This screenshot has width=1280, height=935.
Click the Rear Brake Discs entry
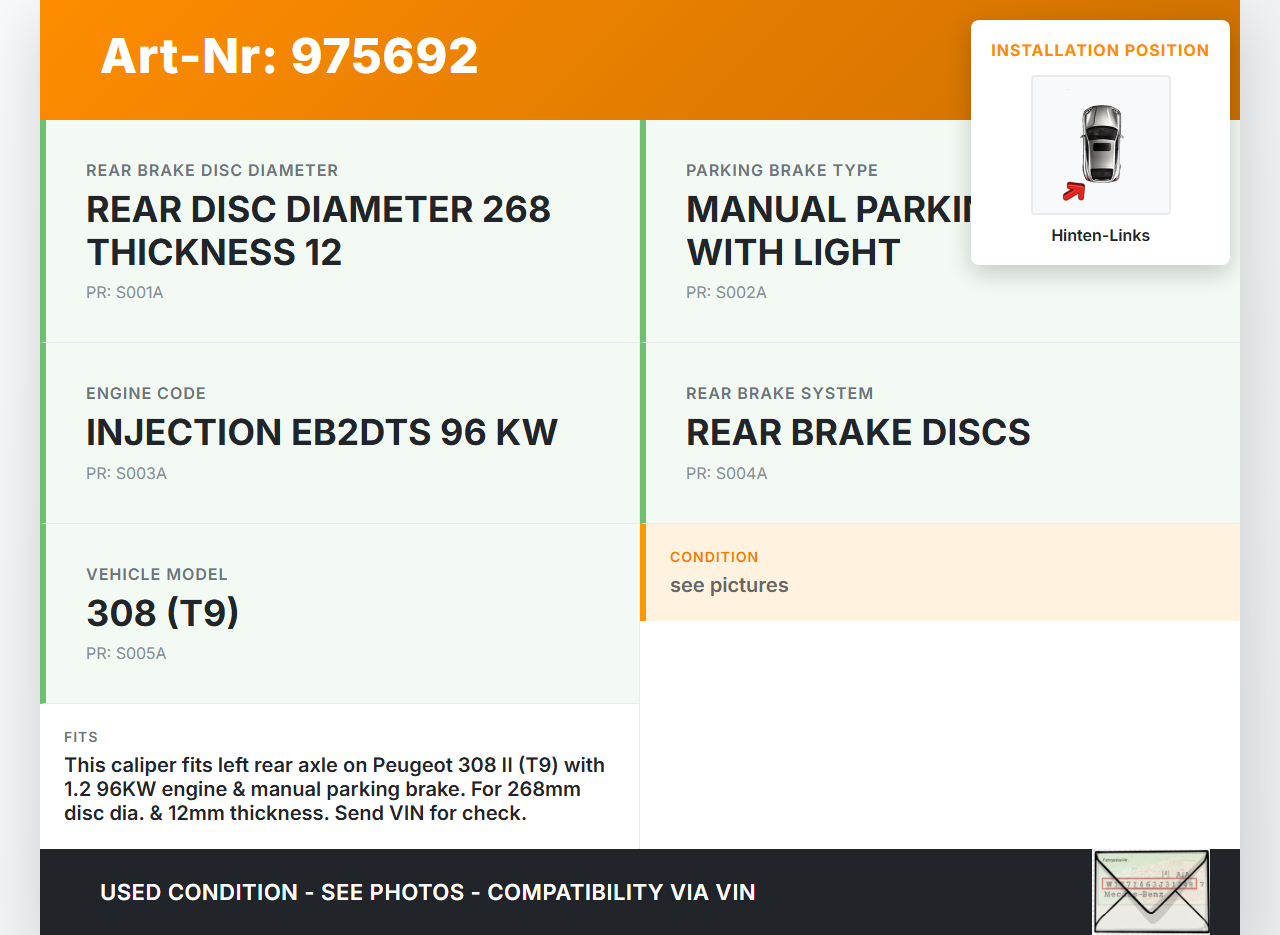pos(858,432)
